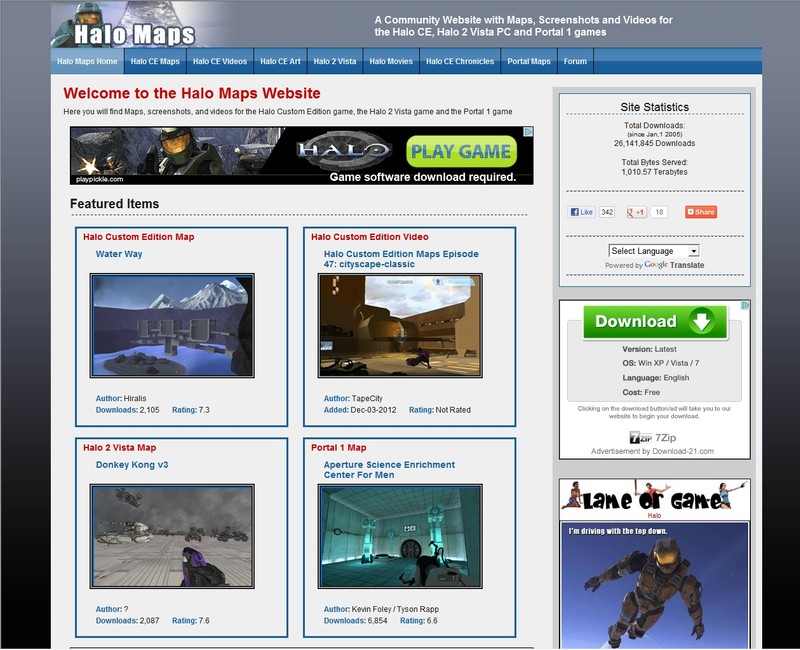
Task: Open the Halo 2 Vista tab
Action: pyautogui.click(x=335, y=61)
